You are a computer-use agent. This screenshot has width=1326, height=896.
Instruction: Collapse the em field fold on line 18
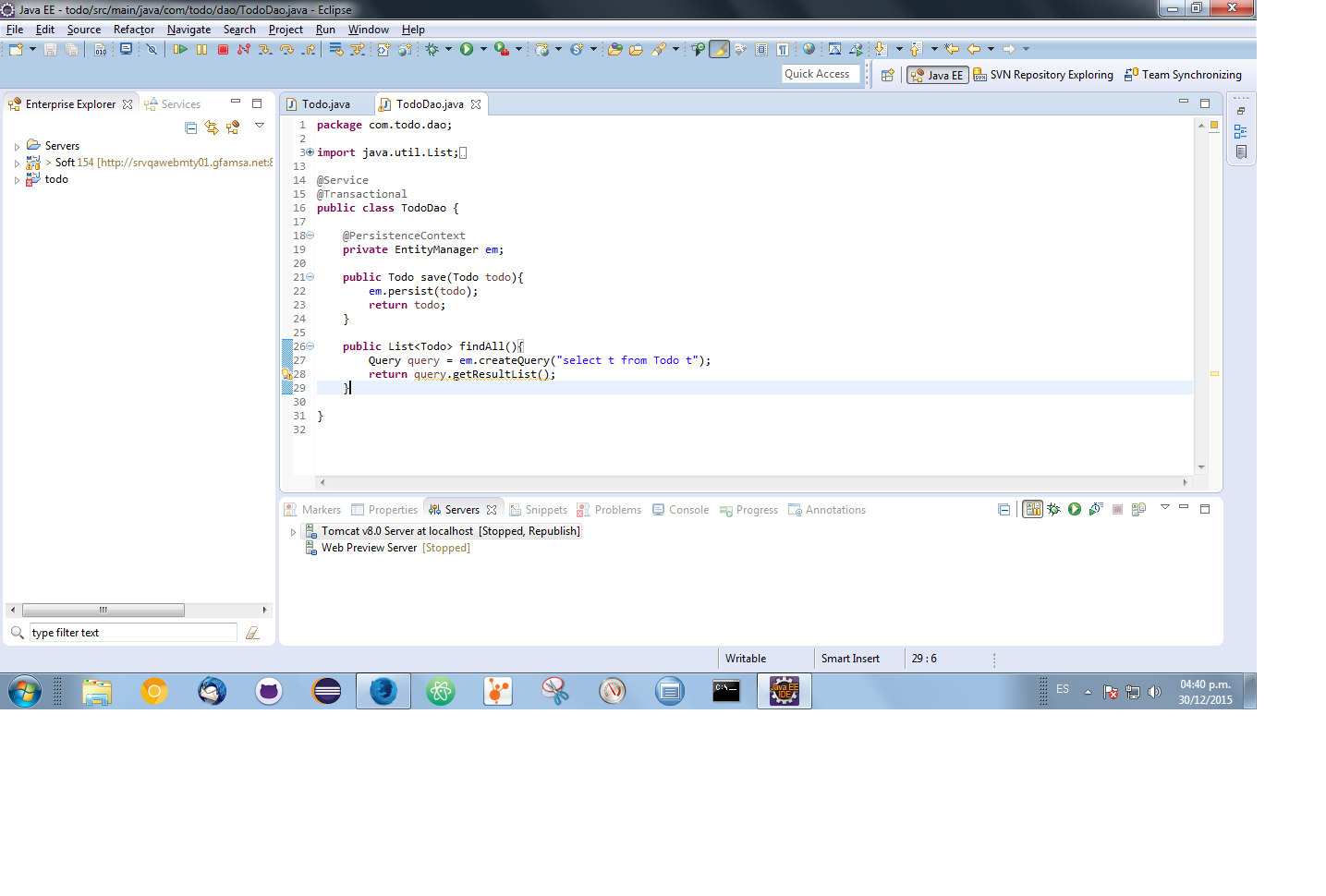click(310, 236)
